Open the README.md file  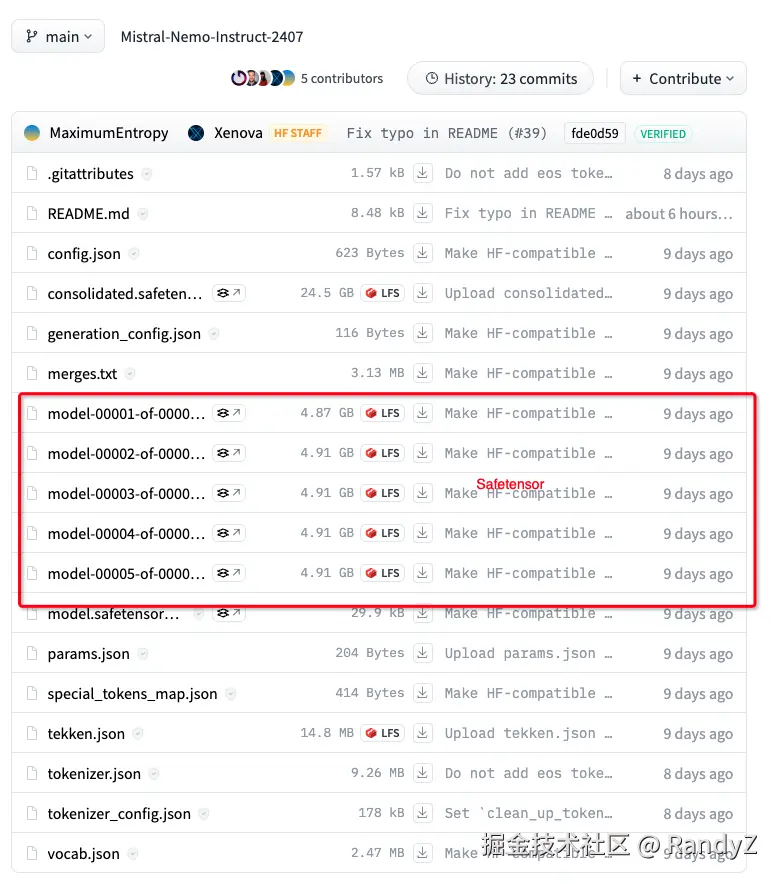click(89, 214)
